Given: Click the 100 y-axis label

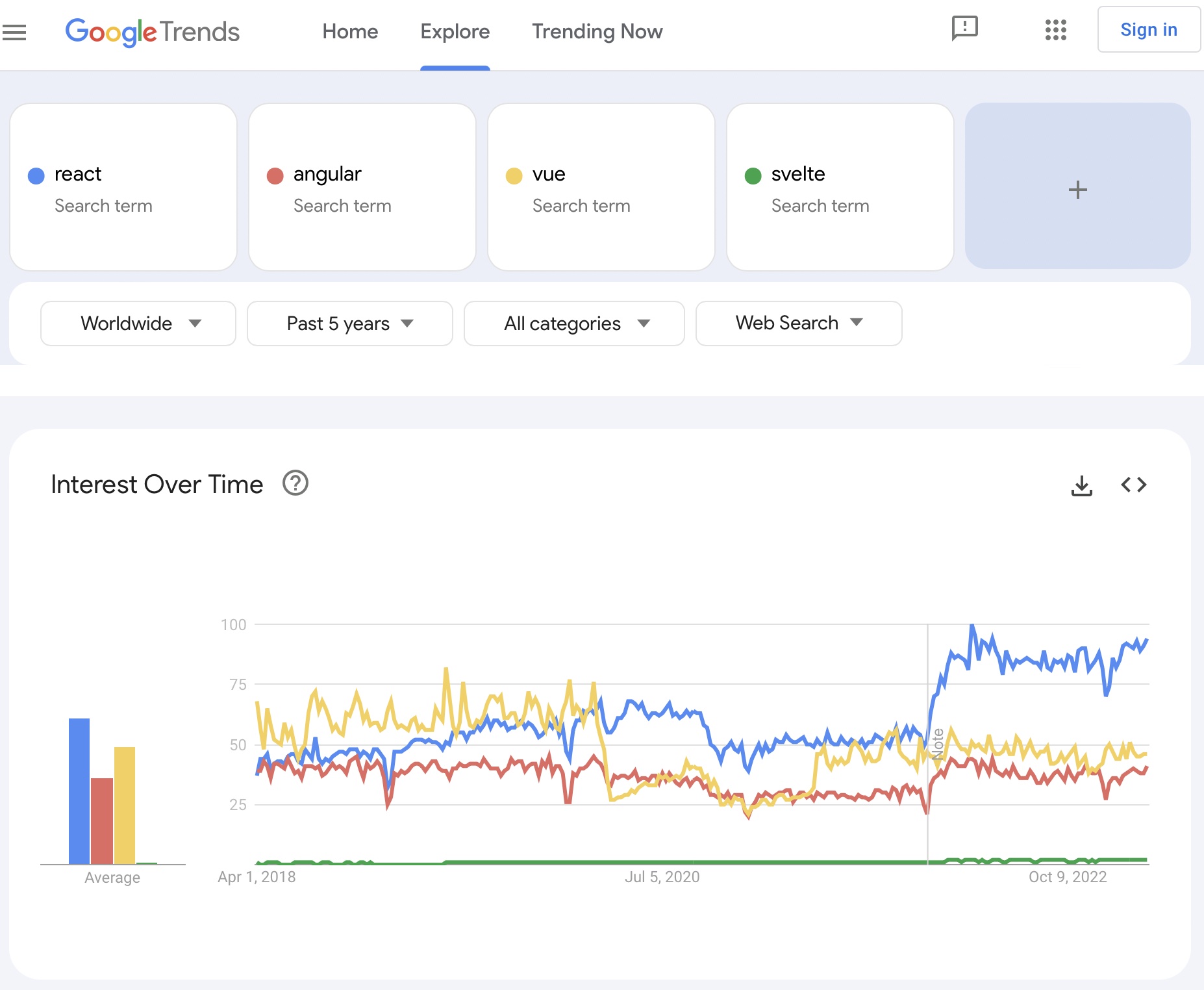Looking at the screenshot, I should [234, 625].
